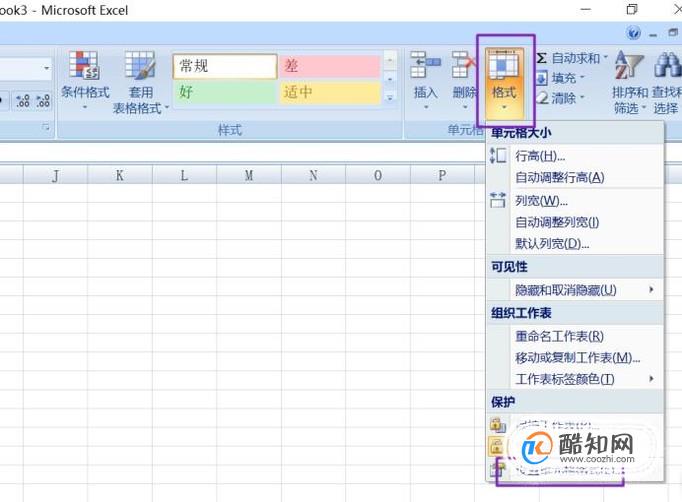Expand the Clear dropdown arrow
The width and height of the screenshot is (682, 502).
[x=582, y=97]
